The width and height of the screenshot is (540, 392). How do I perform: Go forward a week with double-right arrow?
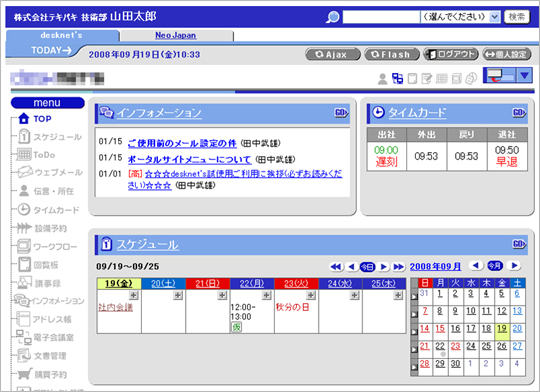398,267
